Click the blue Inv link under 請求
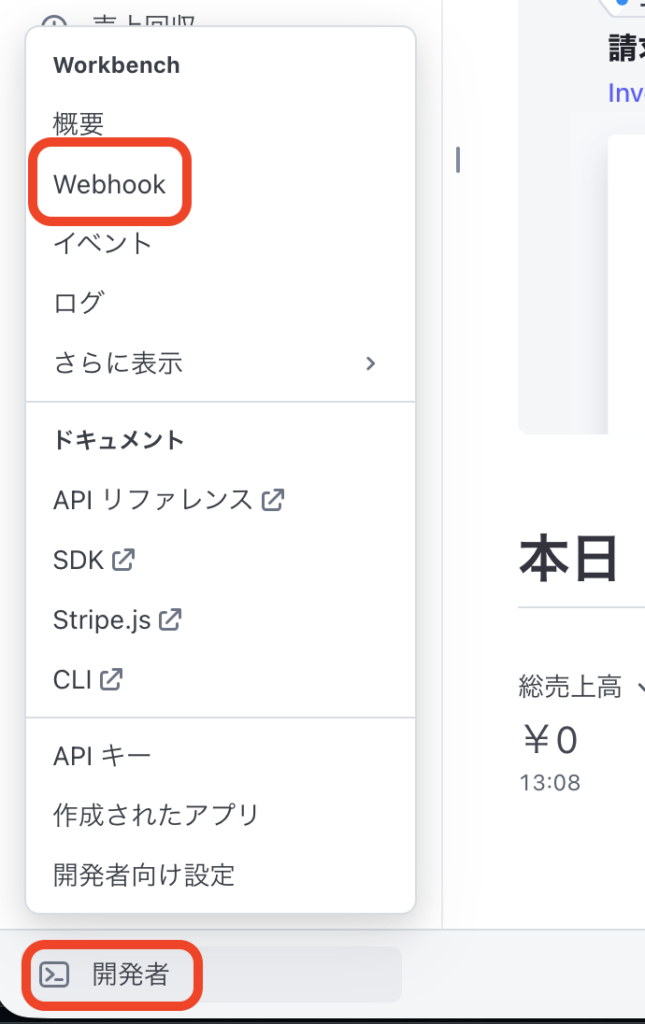645x1024 pixels. (627, 93)
